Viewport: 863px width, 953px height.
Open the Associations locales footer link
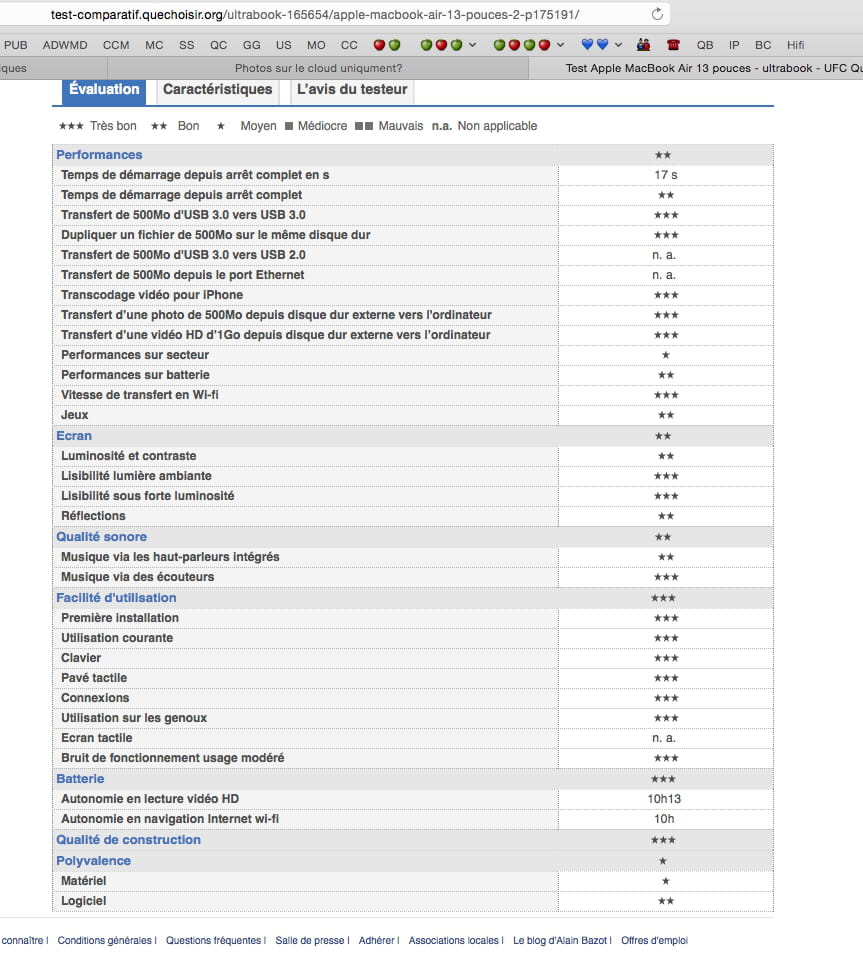[453, 940]
